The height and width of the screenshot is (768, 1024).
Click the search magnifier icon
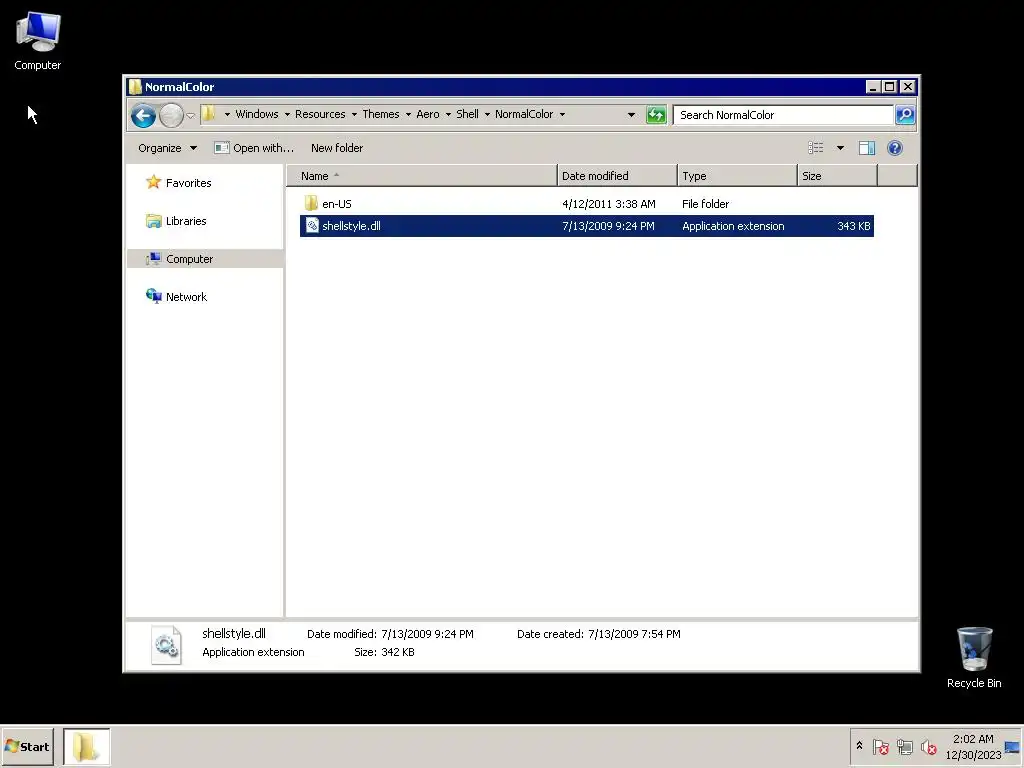pos(905,115)
